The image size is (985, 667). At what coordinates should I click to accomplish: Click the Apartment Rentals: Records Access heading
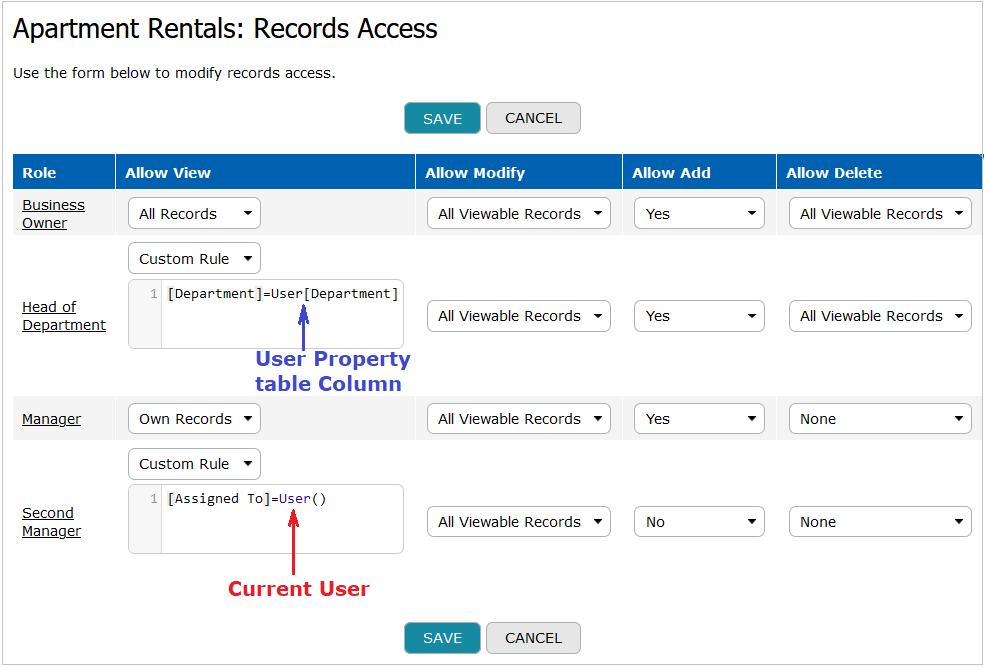coord(225,29)
